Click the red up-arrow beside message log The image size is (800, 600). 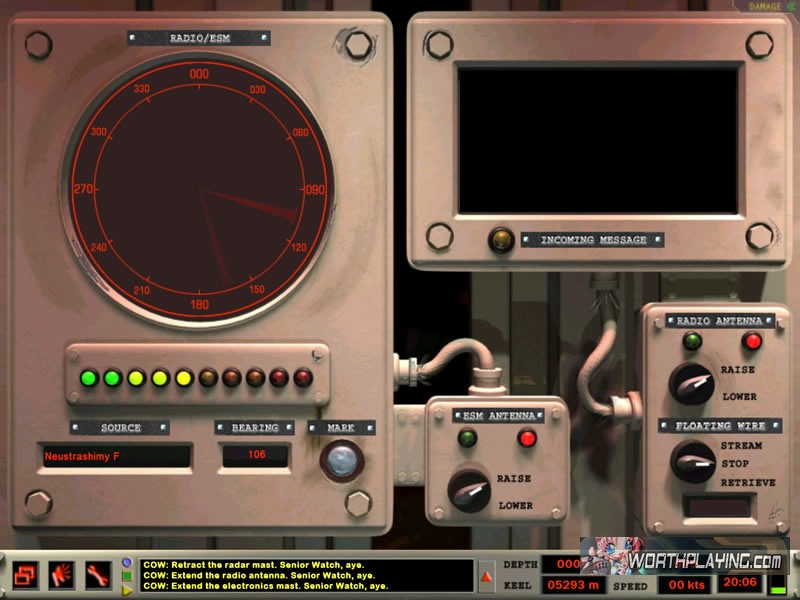click(x=487, y=576)
